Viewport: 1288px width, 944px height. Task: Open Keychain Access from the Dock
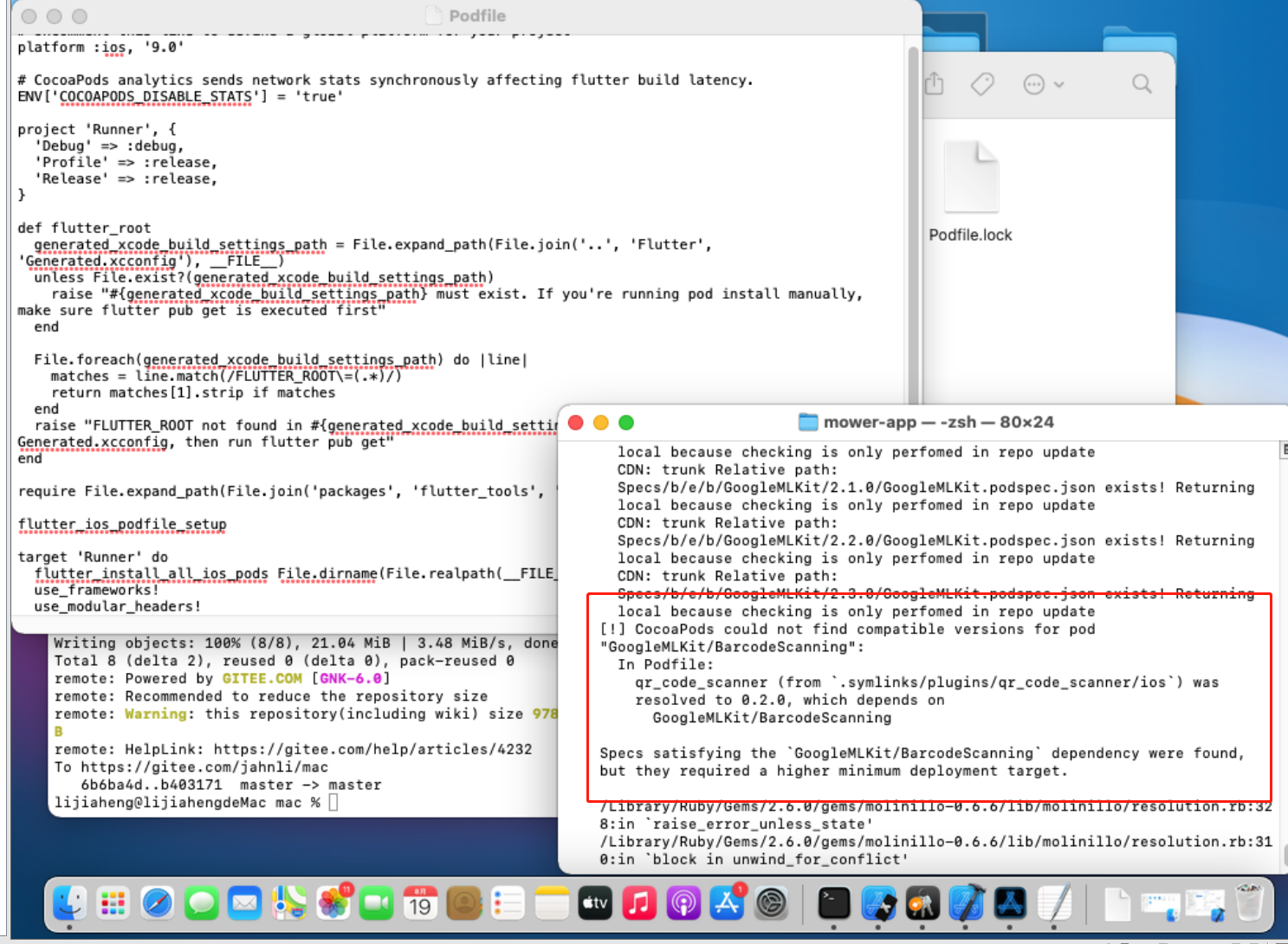922,905
